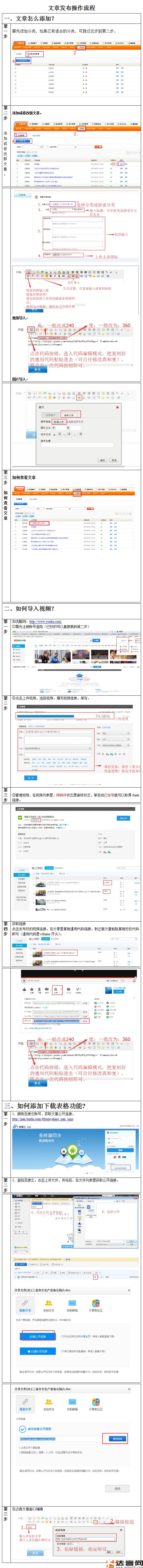Image resolution: width=143 pixels, height=1568 pixels.
Task: Click the 创建公开链接 button
Action: (x=38, y=1337)
